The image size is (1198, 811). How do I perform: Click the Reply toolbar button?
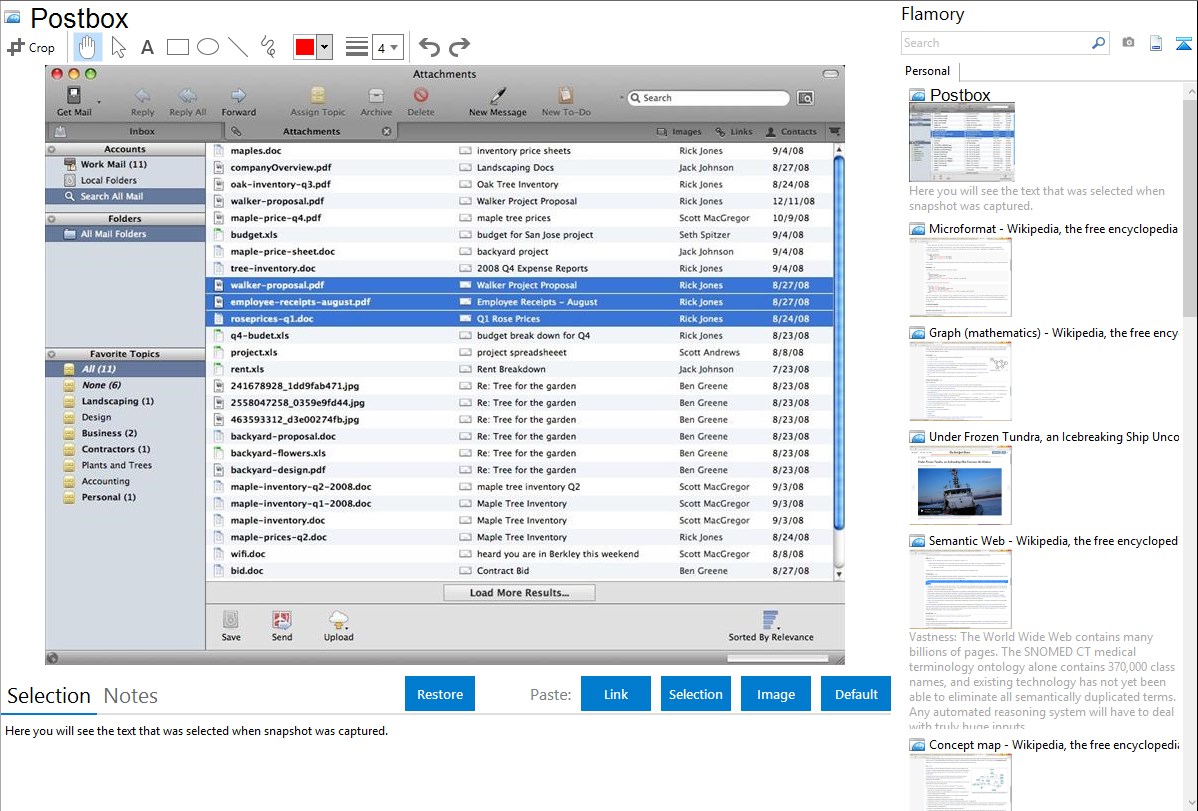(x=142, y=101)
